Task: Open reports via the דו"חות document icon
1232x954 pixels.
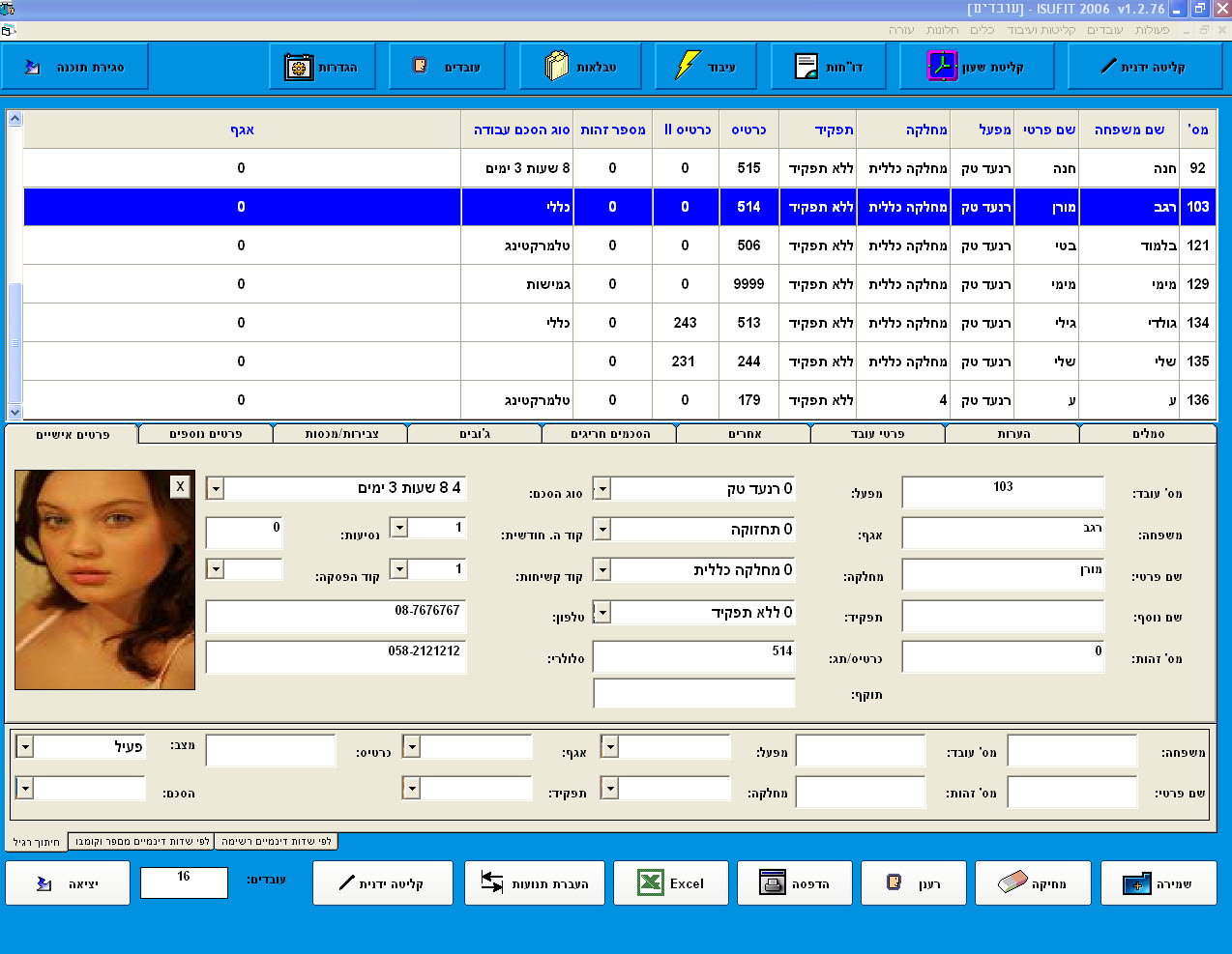Action: pos(806,67)
